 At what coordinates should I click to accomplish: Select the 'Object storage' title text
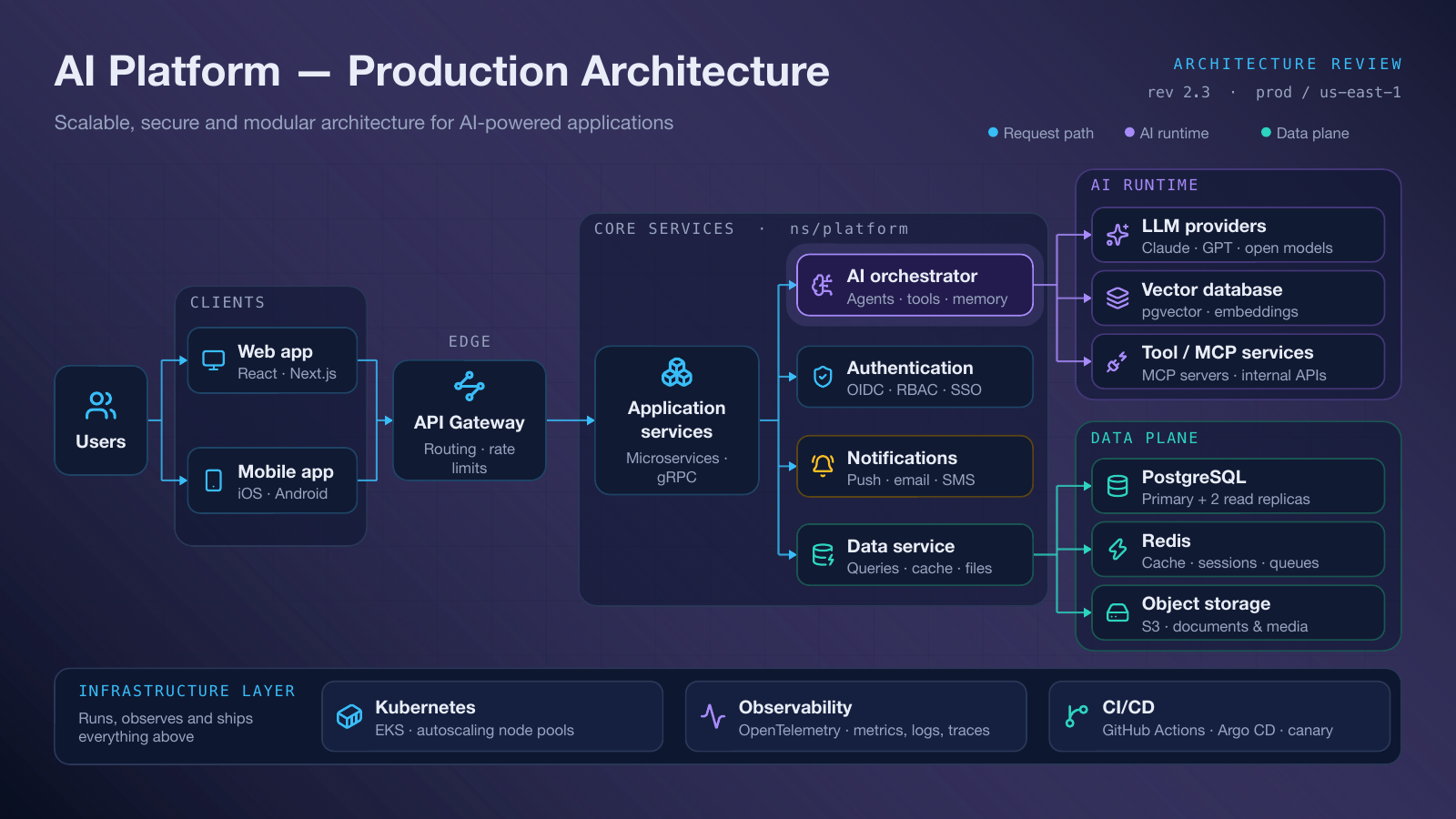point(1206,603)
